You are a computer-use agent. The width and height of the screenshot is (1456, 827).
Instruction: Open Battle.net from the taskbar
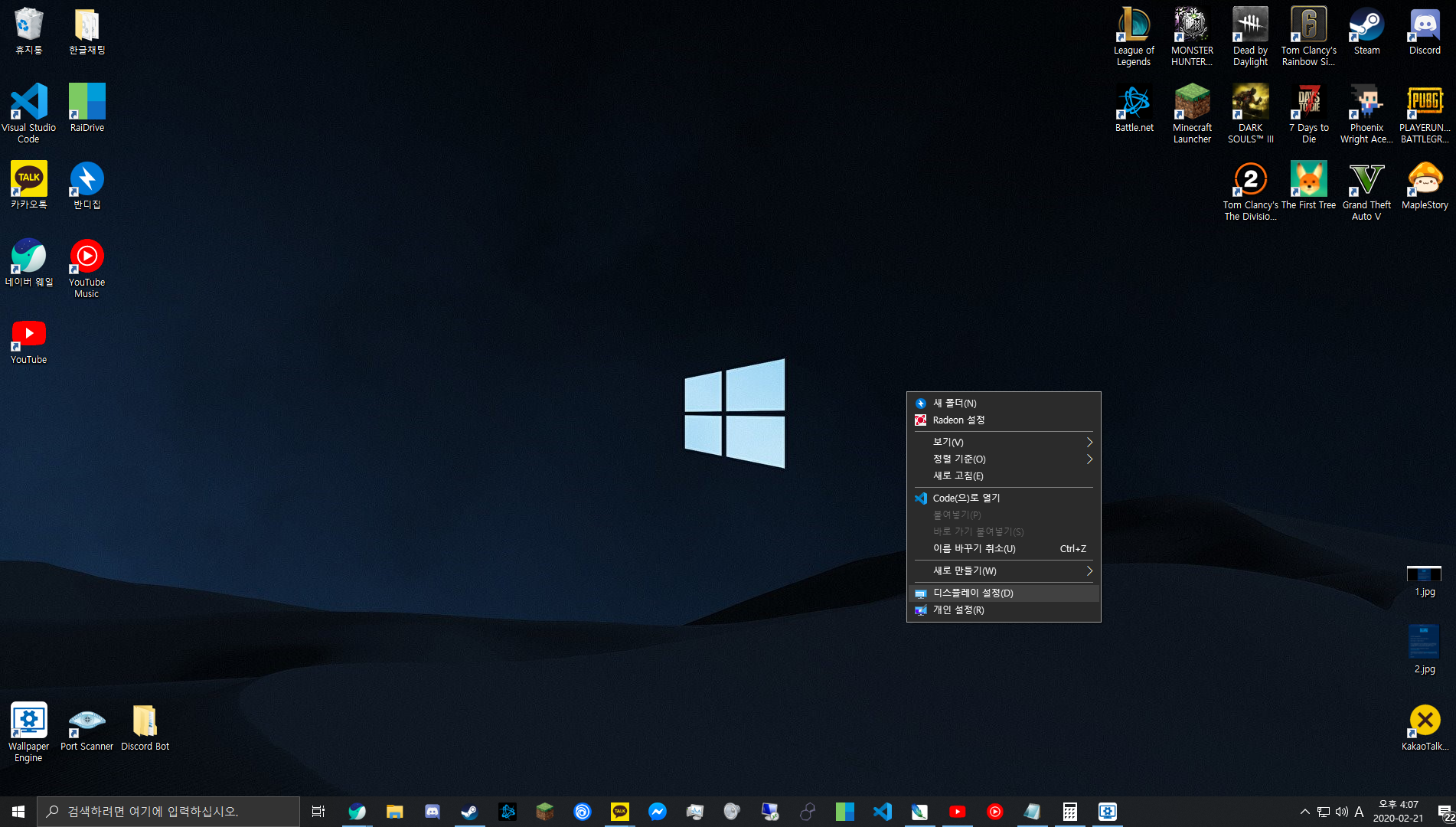pyautogui.click(x=507, y=812)
